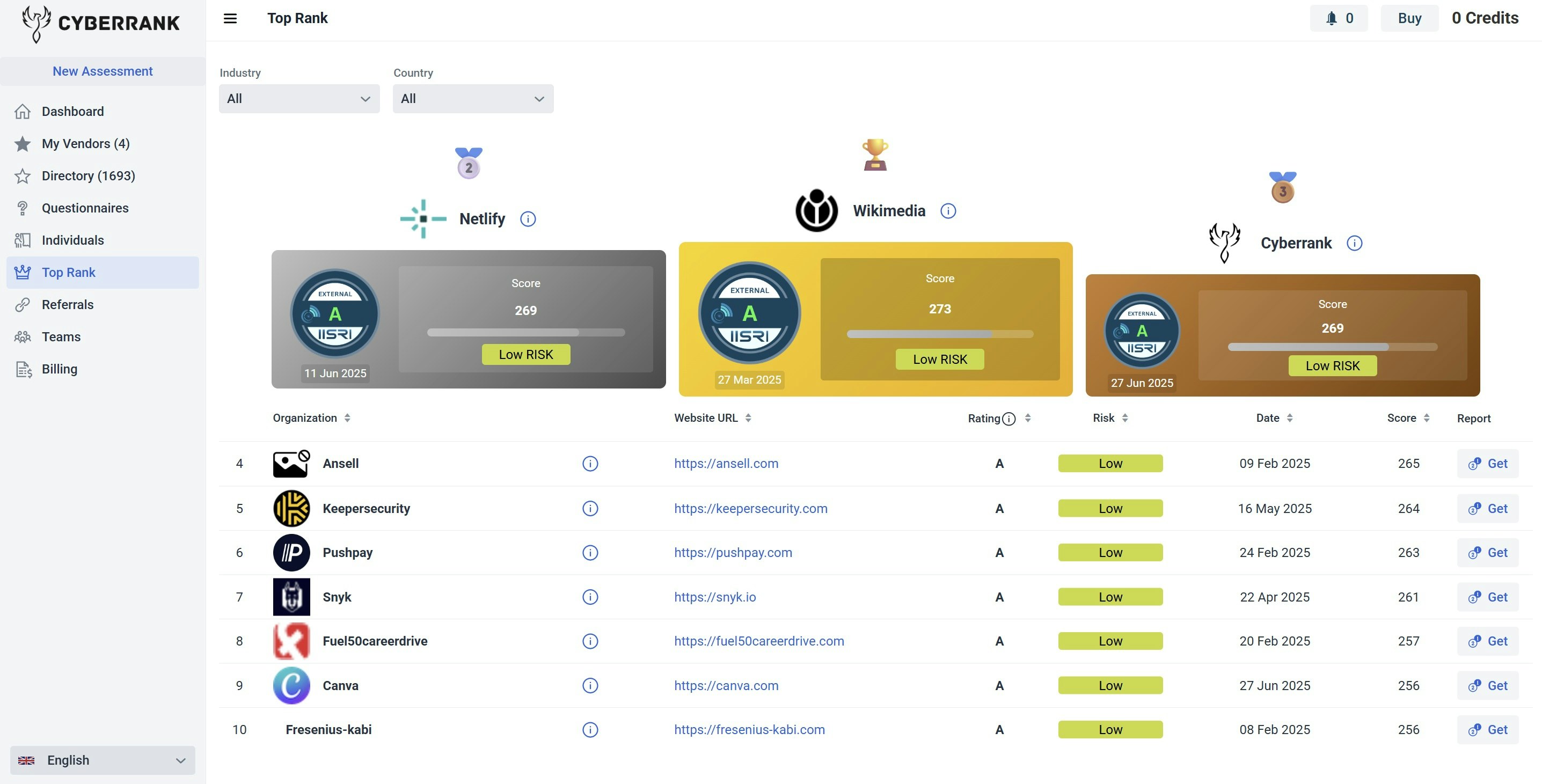Click the Snyk logo
This screenshot has width=1542, height=784.
(x=291, y=597)
